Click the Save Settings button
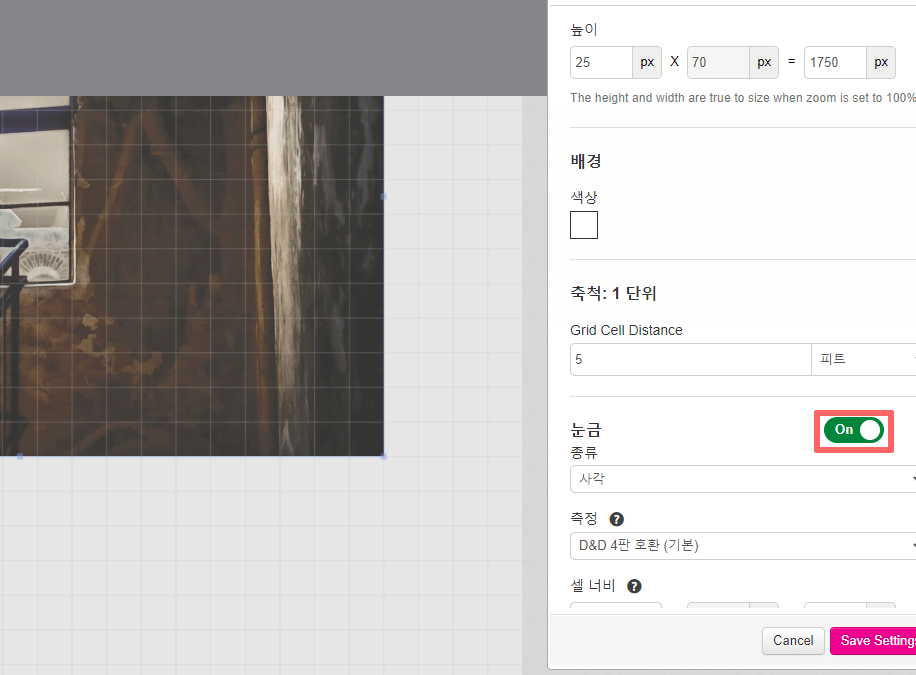The height and width of the screenshot is (675, 916). (x=873, y=641)
